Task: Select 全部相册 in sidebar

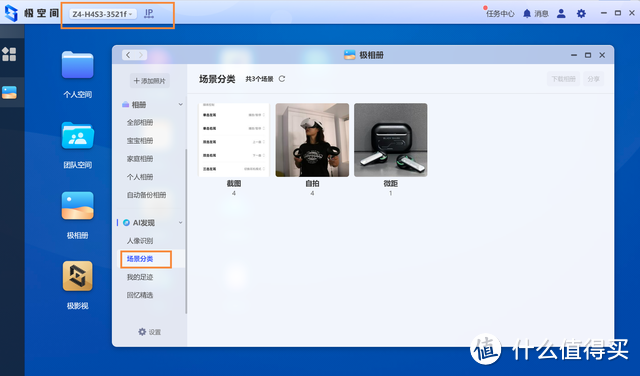Action: pyautogui.click(x=140, y=122)
